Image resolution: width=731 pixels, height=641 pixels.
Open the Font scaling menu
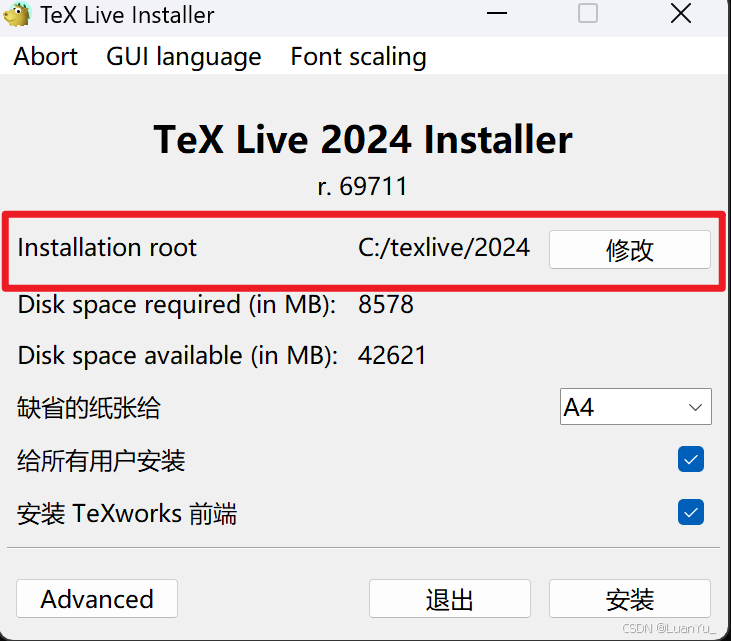coord(358,57)
